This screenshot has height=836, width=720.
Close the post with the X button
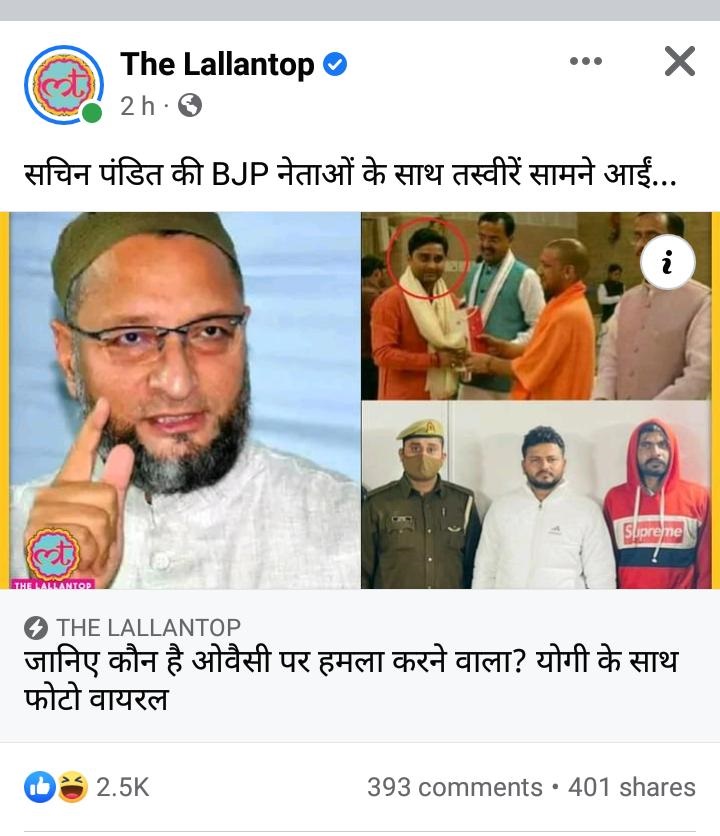(680, 61)
